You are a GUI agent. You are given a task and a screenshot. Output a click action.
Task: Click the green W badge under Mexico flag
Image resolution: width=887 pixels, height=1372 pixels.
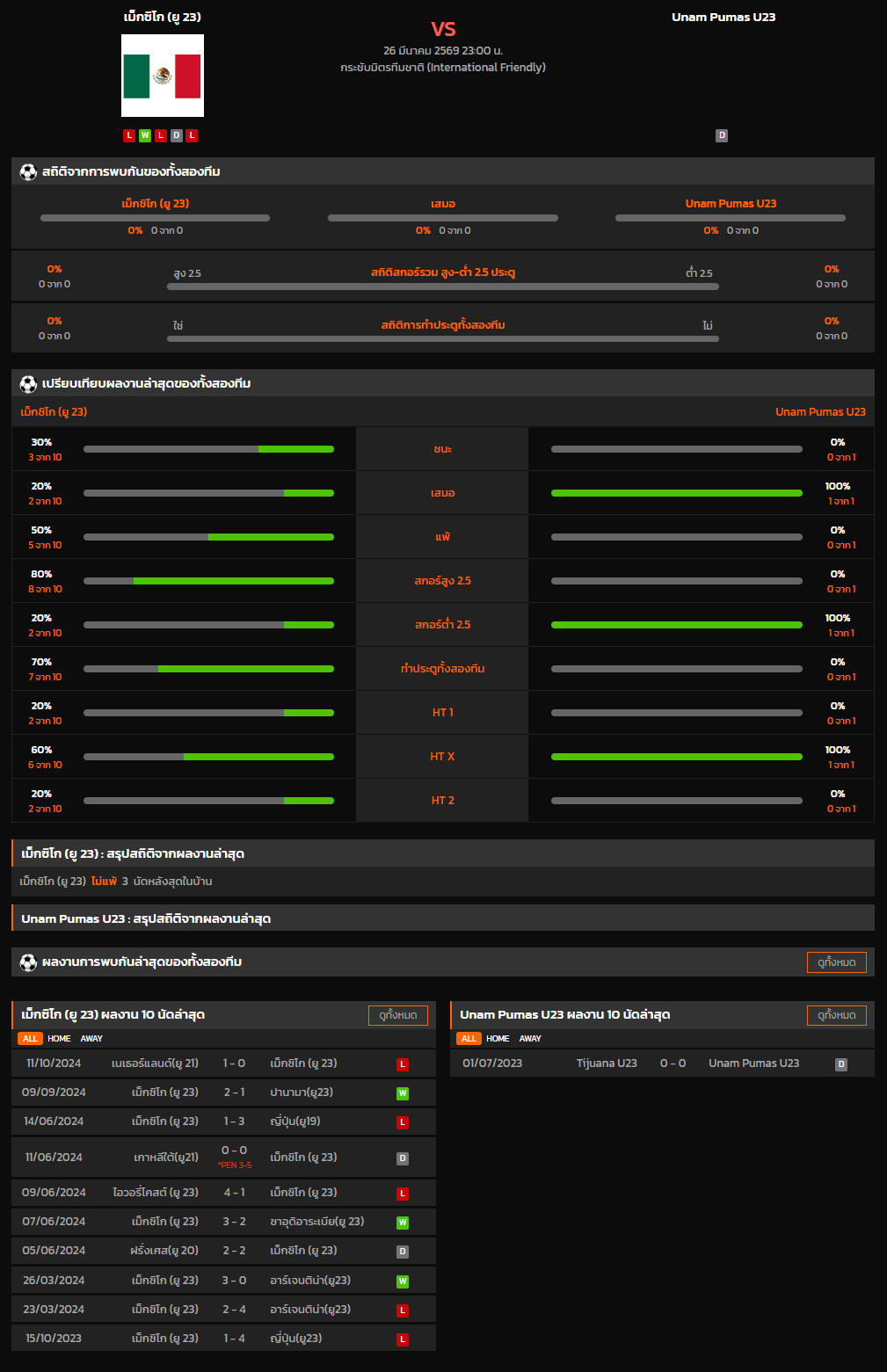pyautogui.click(x=145, y=135)
